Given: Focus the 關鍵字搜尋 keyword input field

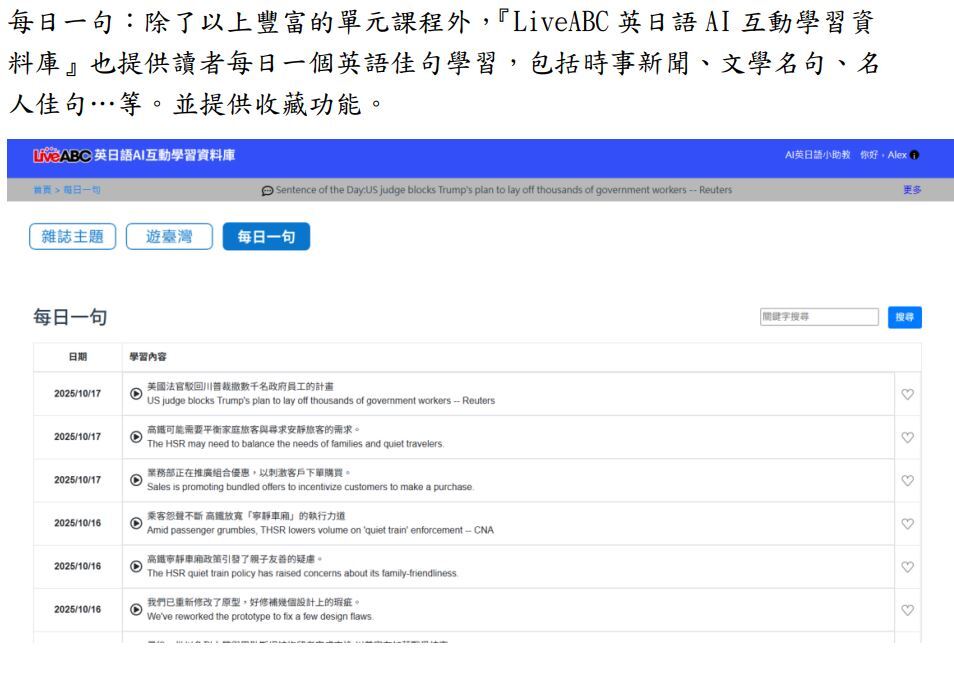Looking at the screenshot, I should [818, 317].
